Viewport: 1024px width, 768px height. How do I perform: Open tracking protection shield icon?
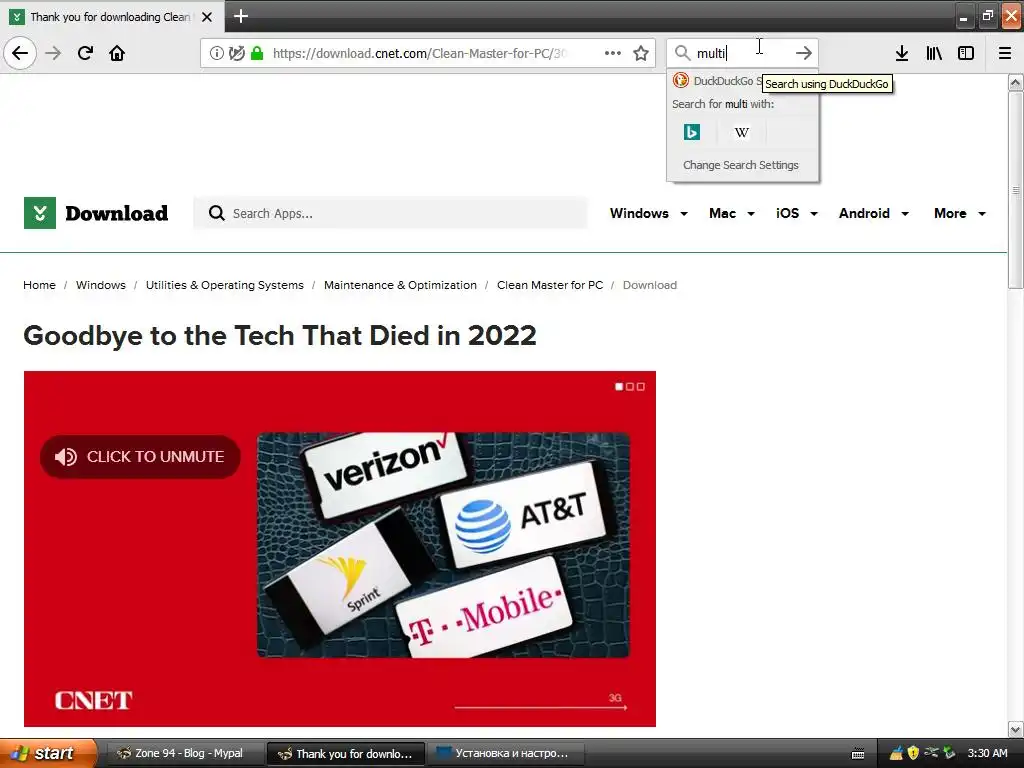point(236,54)
